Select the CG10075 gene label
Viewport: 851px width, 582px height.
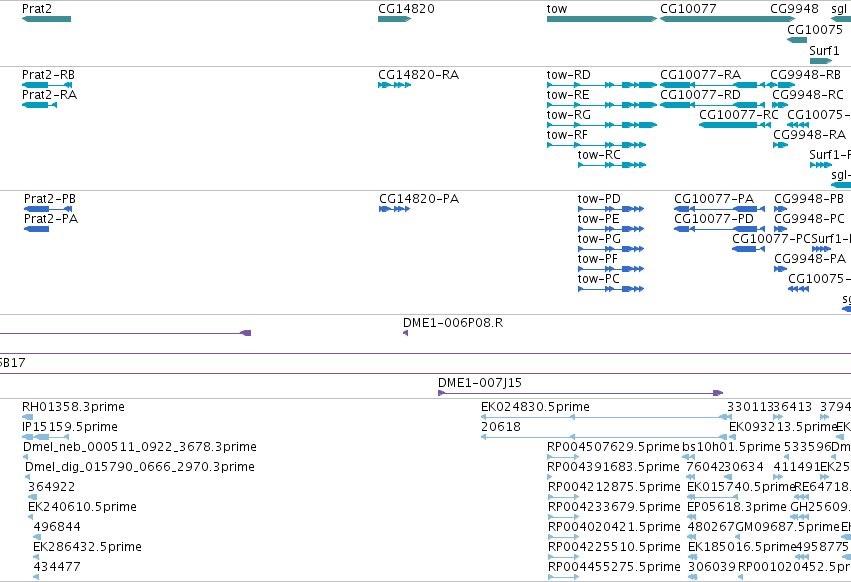pyautogui.click(x=815, y=30)
